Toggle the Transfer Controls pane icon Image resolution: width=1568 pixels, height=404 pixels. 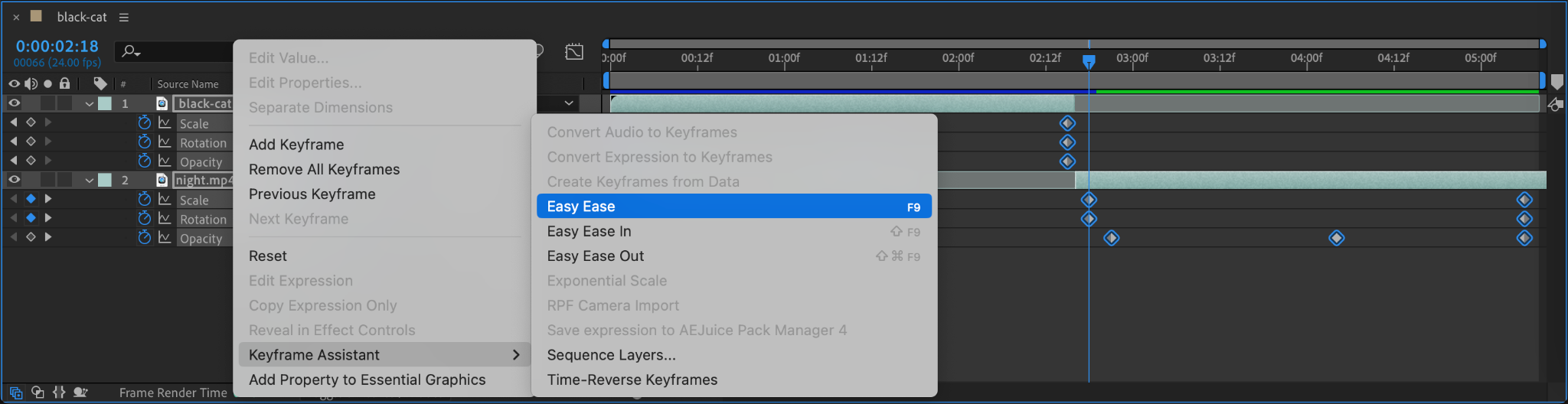[x=38, y=393]
